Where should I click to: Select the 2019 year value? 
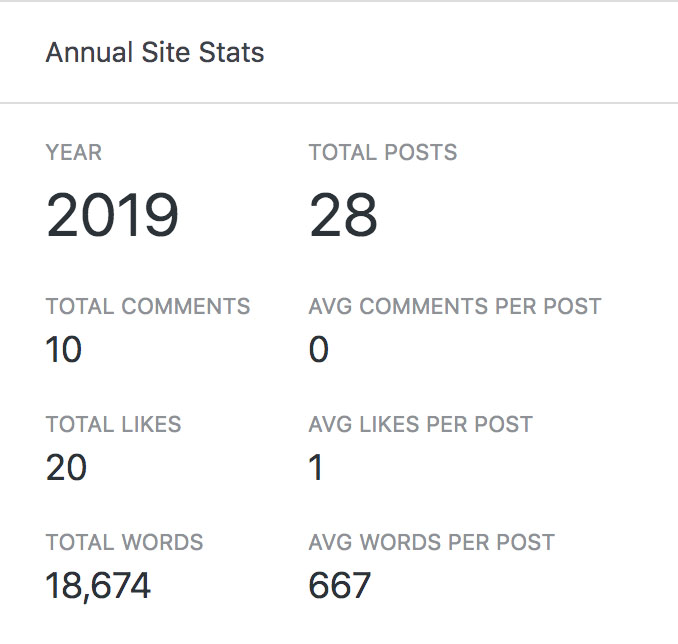pos(112,215)
